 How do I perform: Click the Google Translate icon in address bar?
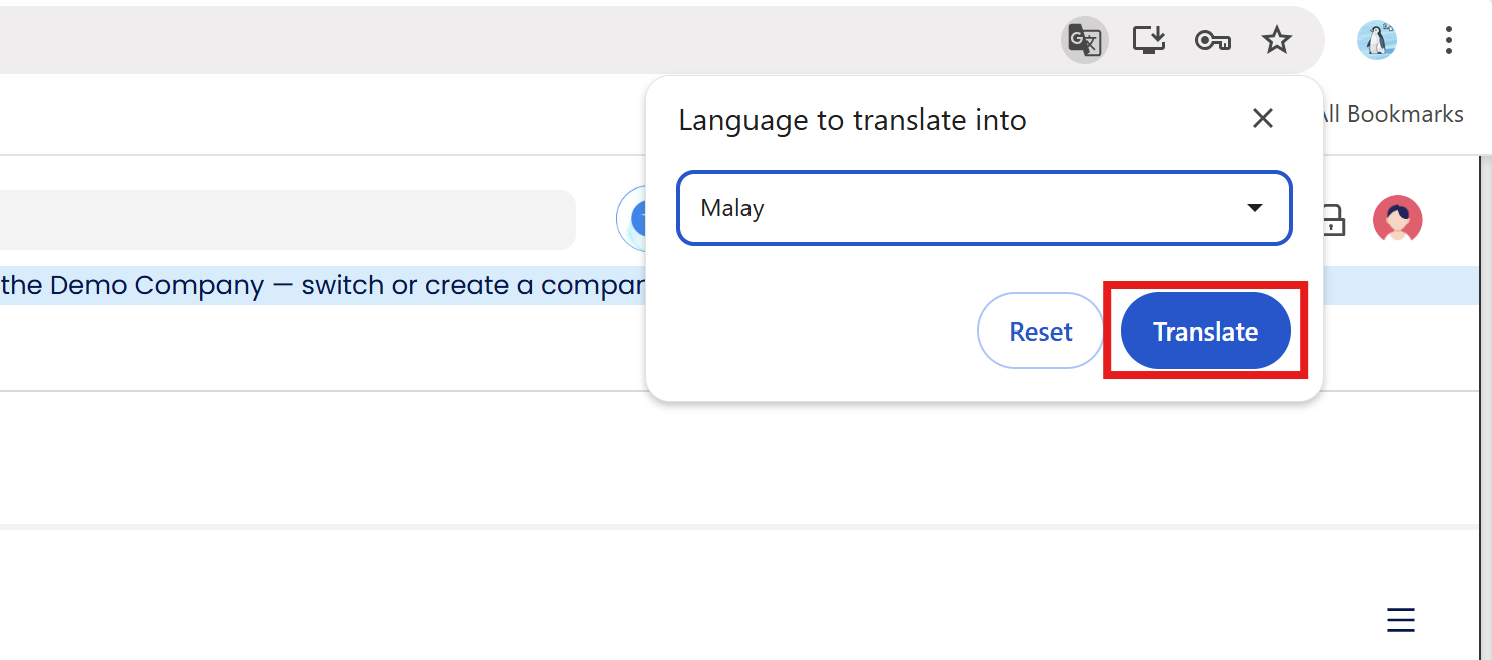1084,41
